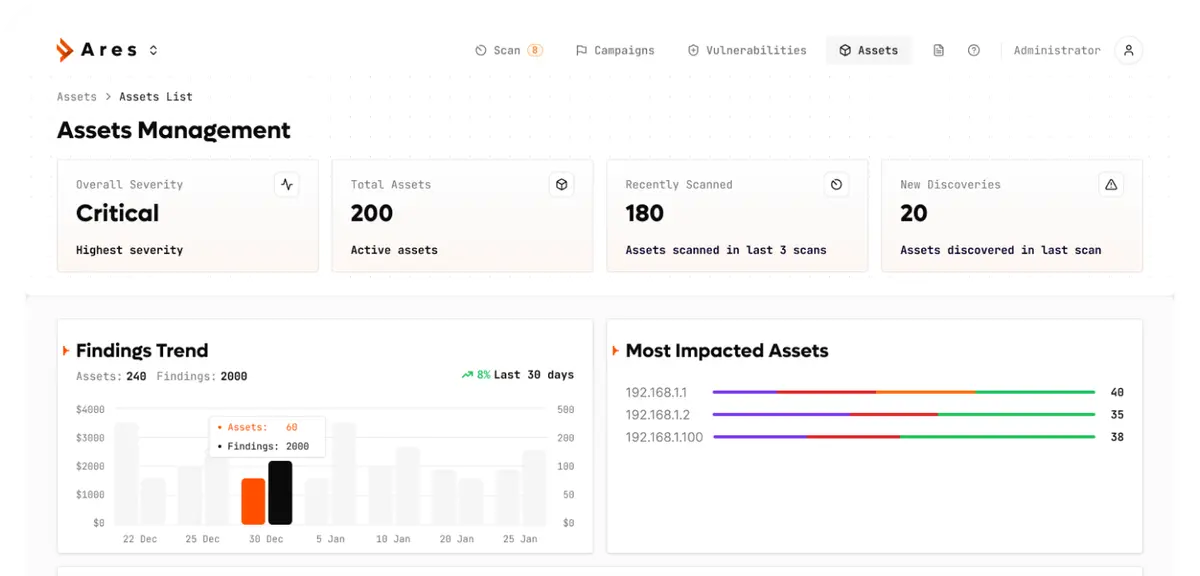The height and width of the screenshot is (576, 1200).
Task: Open the Scan section with 8 notifications
Action: click(505, 50)
